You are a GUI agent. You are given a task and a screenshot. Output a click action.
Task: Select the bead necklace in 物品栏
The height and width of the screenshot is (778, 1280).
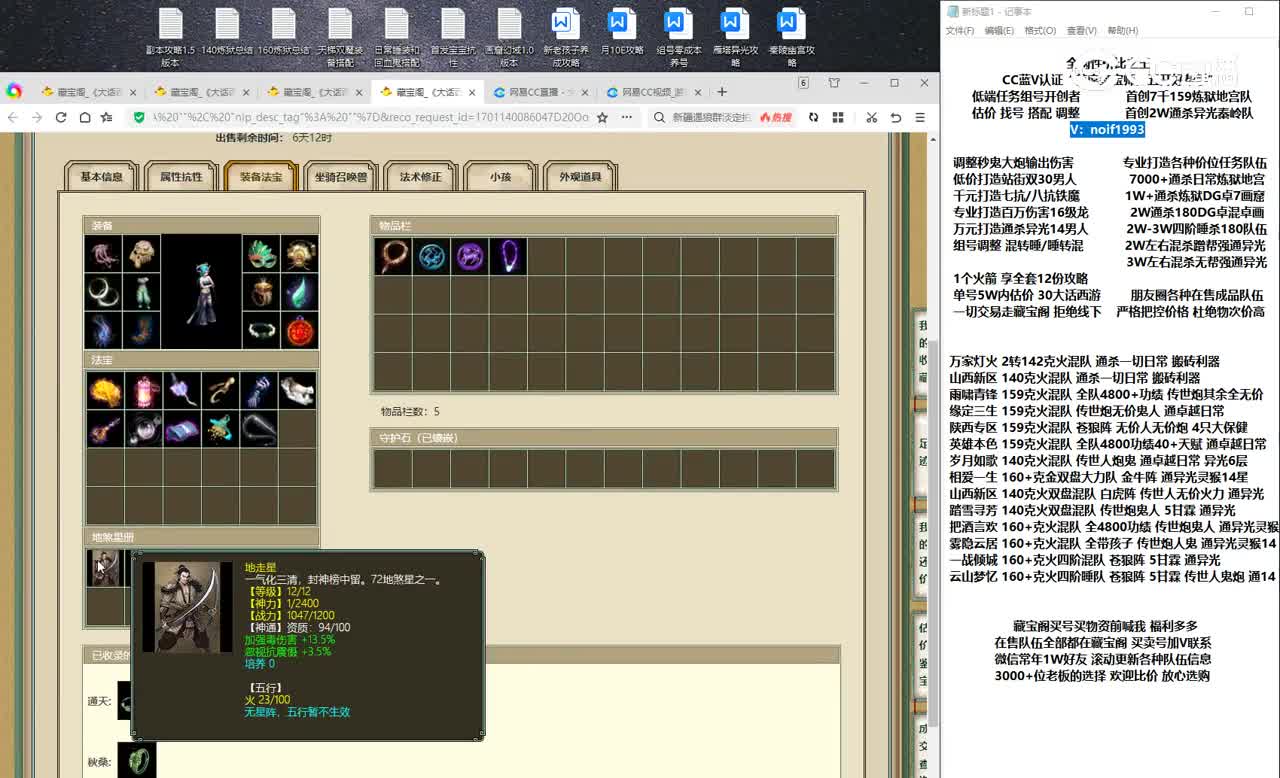tap(392, 256)
